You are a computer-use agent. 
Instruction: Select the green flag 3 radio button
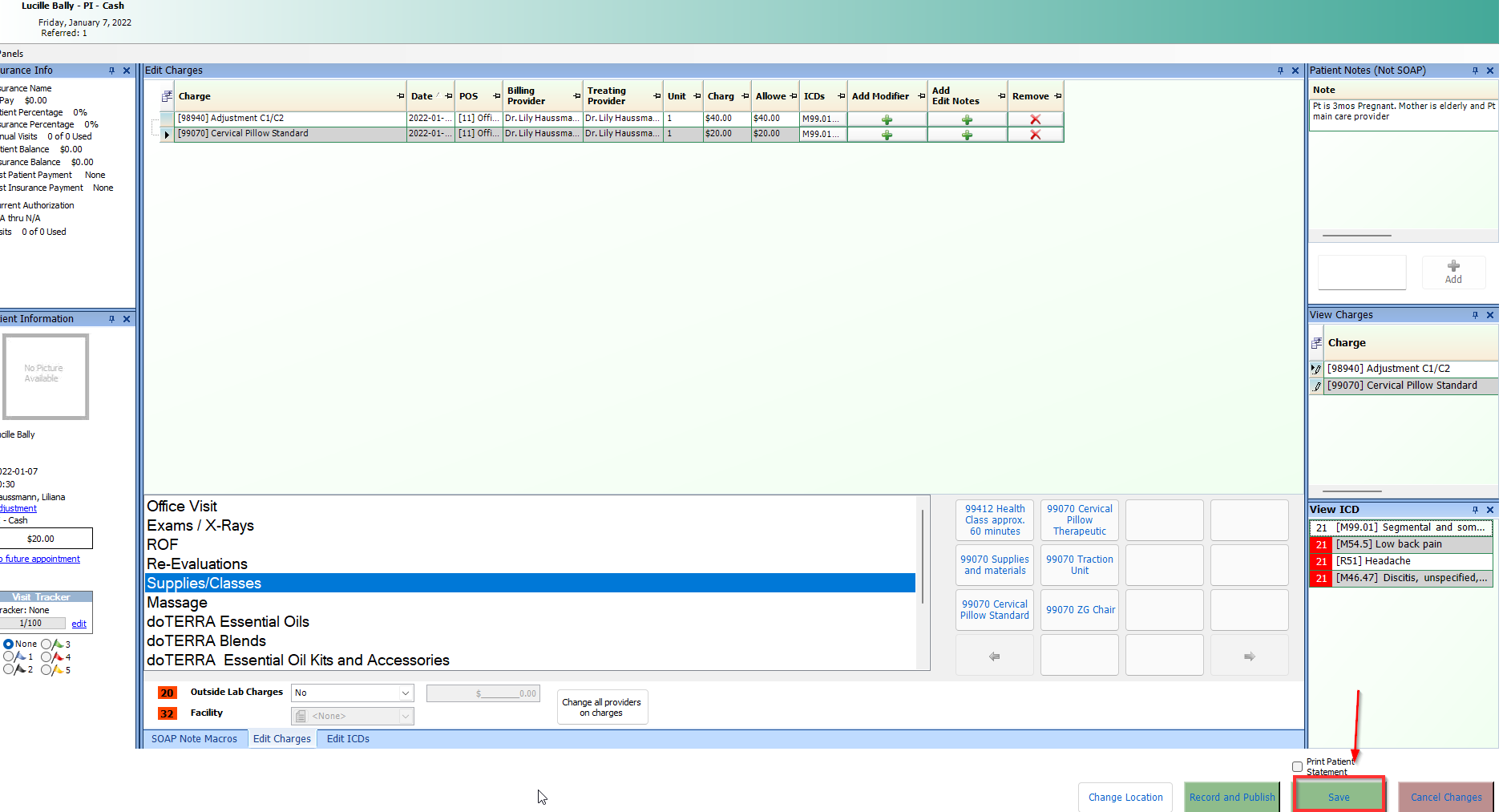[x=46, y=644]
